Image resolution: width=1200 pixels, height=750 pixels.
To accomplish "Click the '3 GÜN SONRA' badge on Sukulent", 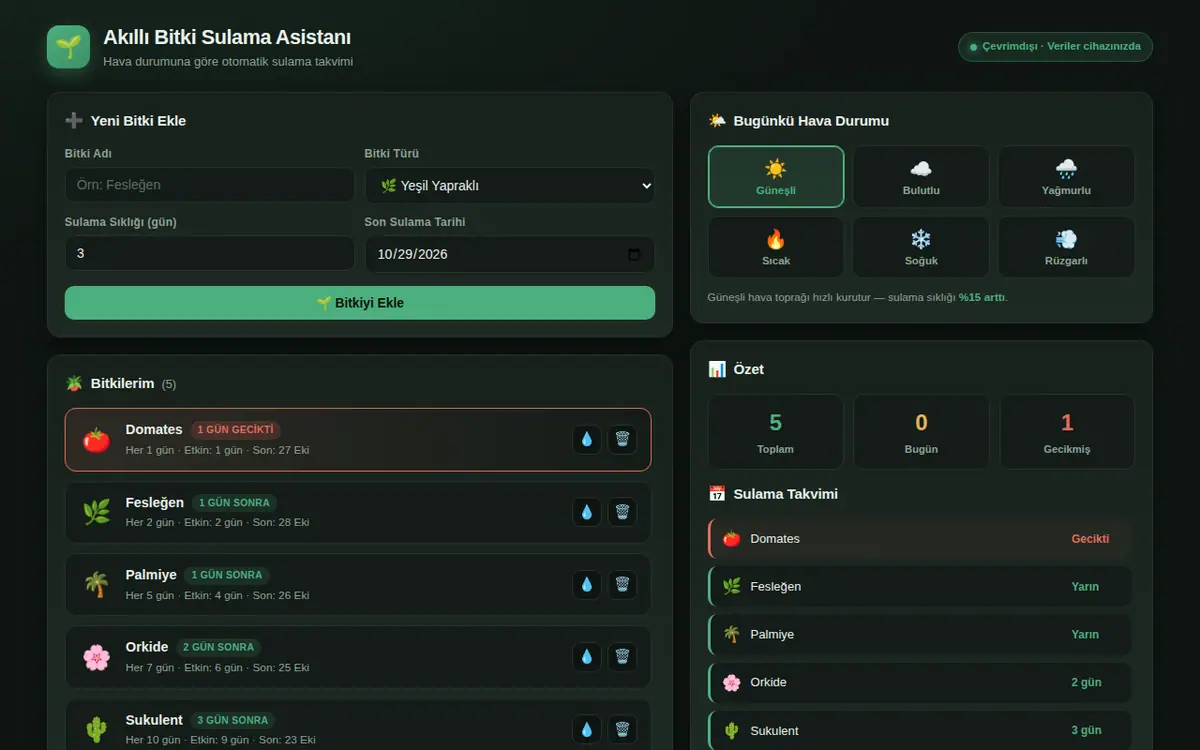I will [233, 720].
